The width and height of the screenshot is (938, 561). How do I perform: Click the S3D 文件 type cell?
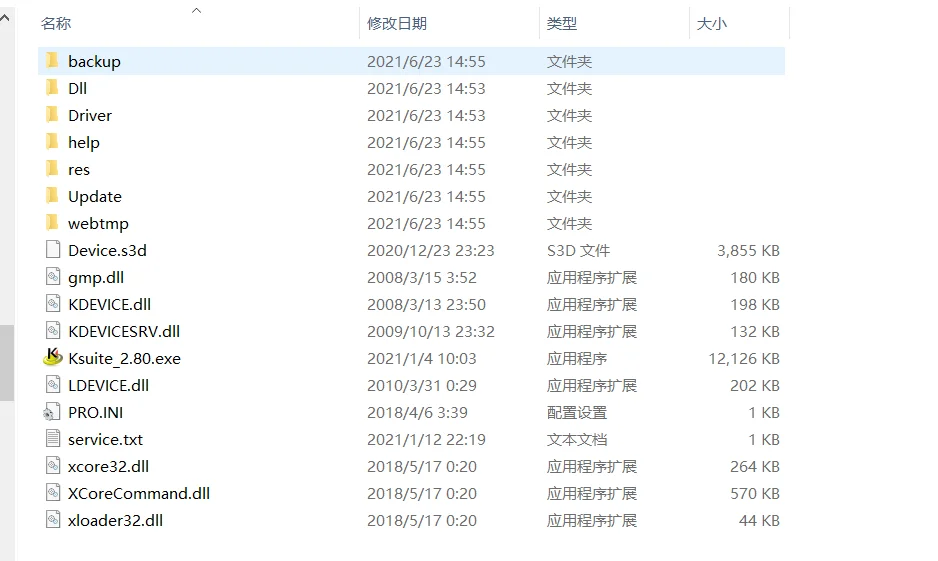pos(578,251)
